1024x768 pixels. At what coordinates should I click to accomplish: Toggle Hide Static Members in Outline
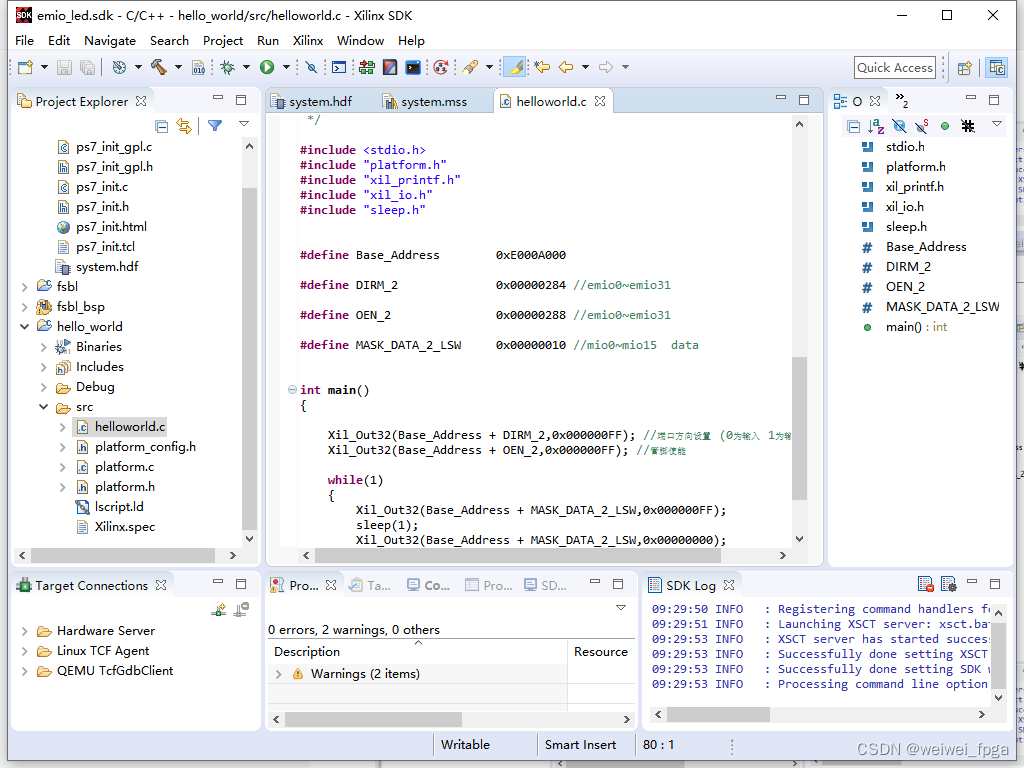click(x=922, y=126)
